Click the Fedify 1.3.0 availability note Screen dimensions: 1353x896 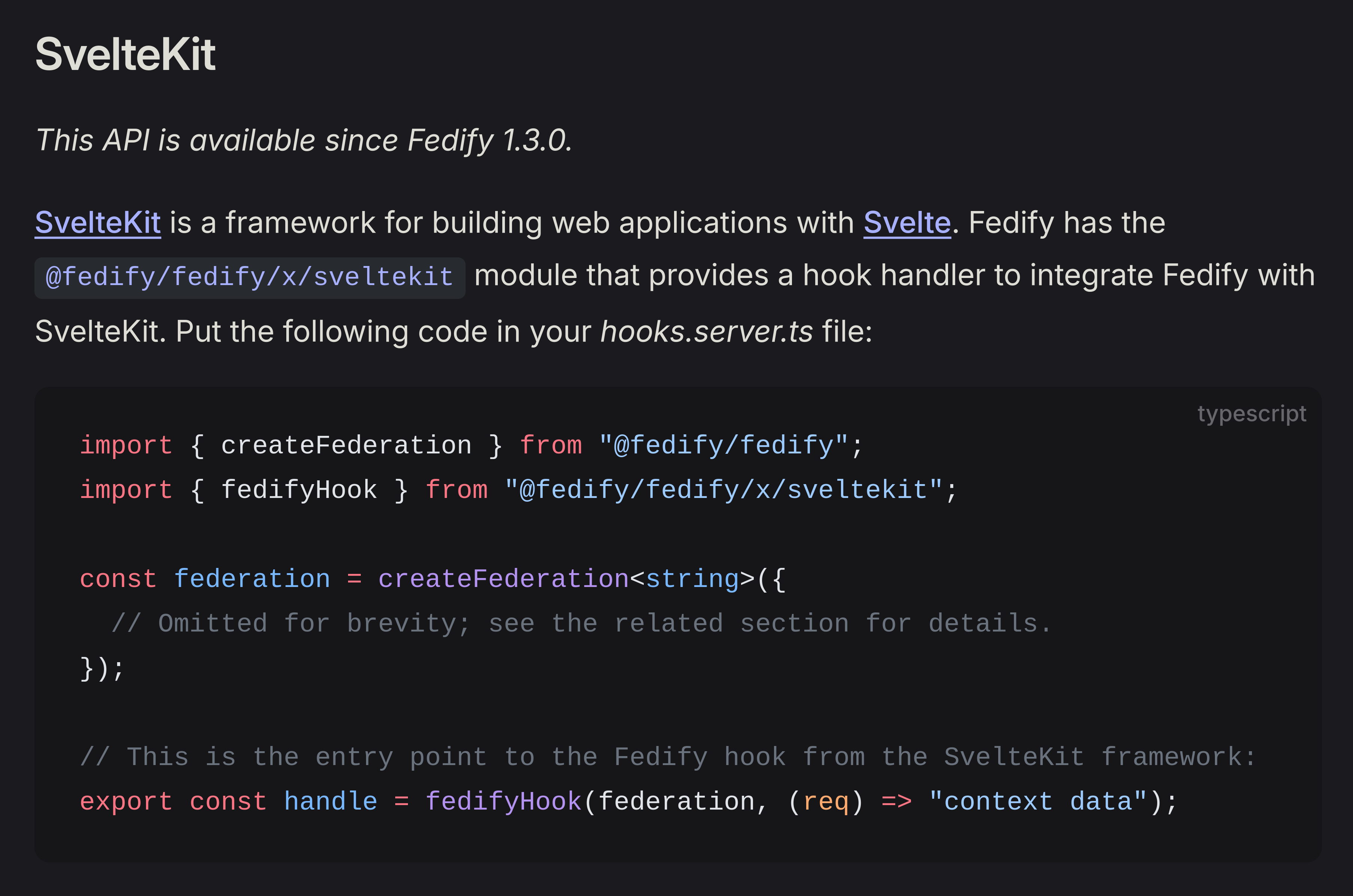pyautogui.click(x=304, y=141)
